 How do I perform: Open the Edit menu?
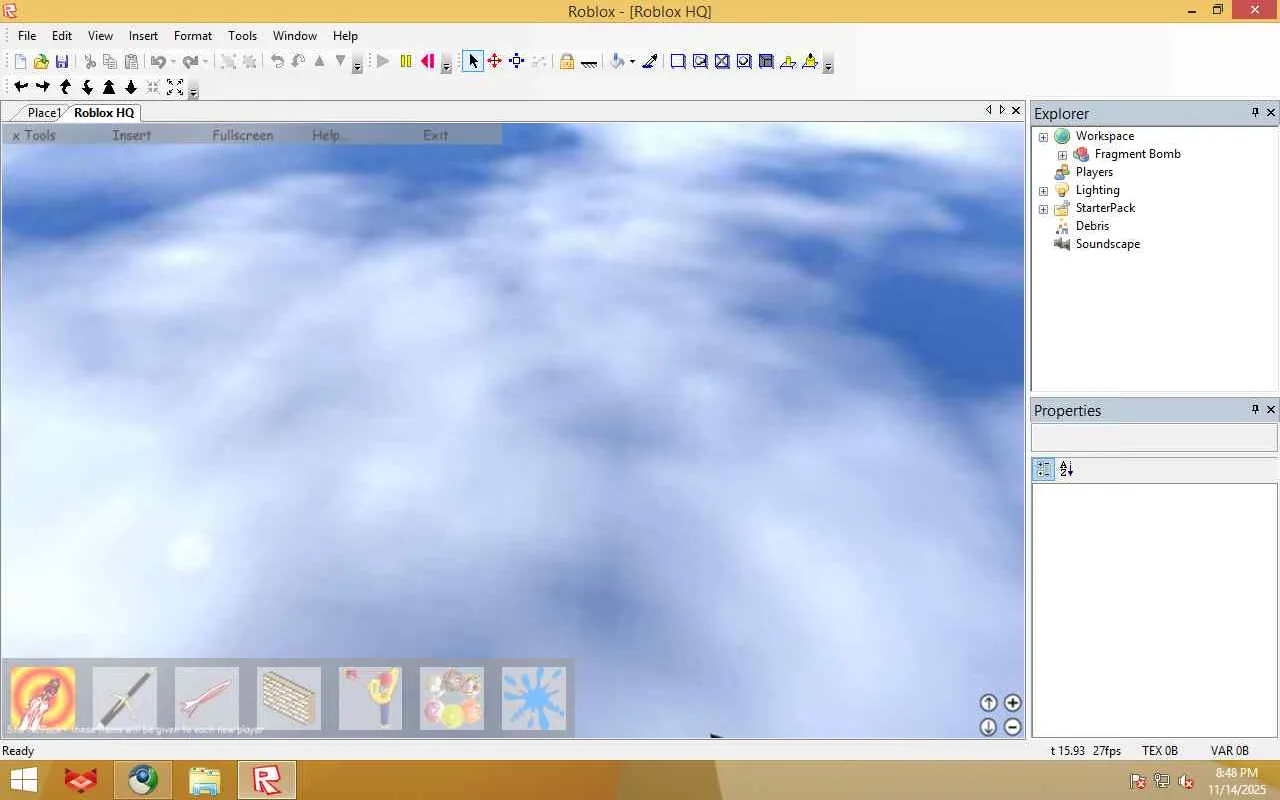[x=62, y=35]
